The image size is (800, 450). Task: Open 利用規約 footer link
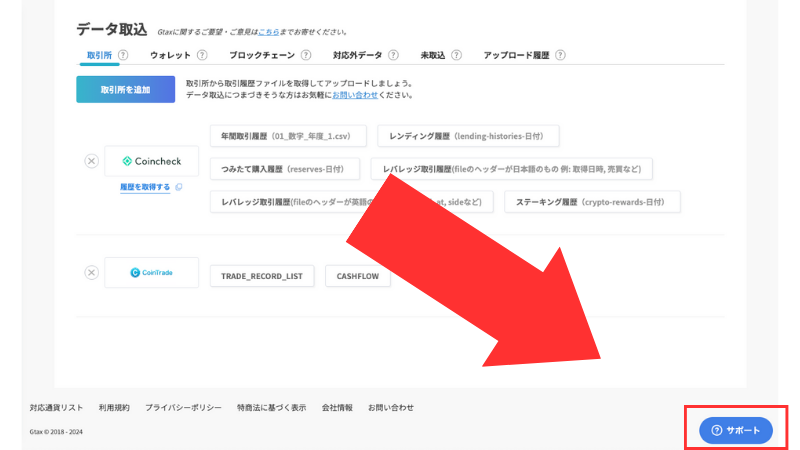(x=114, y=408)
